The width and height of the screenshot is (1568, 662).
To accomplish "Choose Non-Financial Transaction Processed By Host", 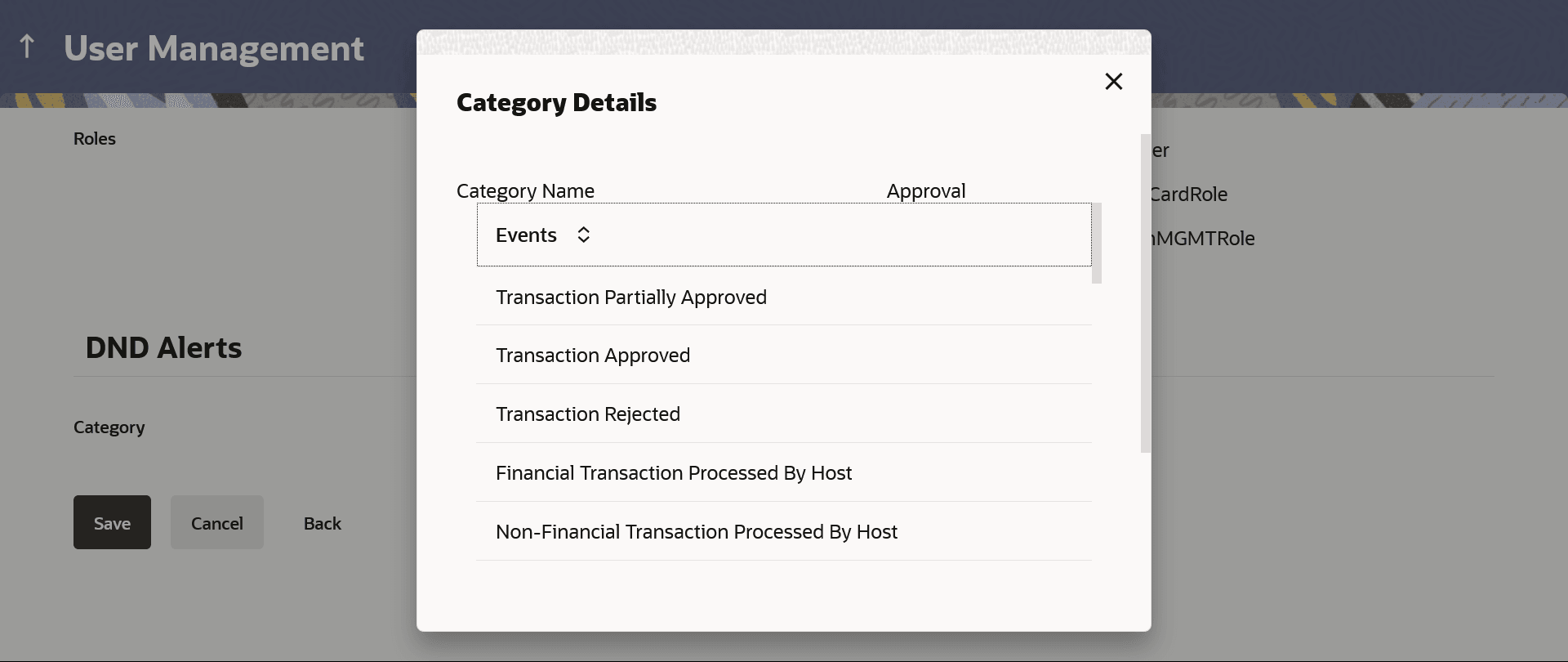I will tap(696, 532).
